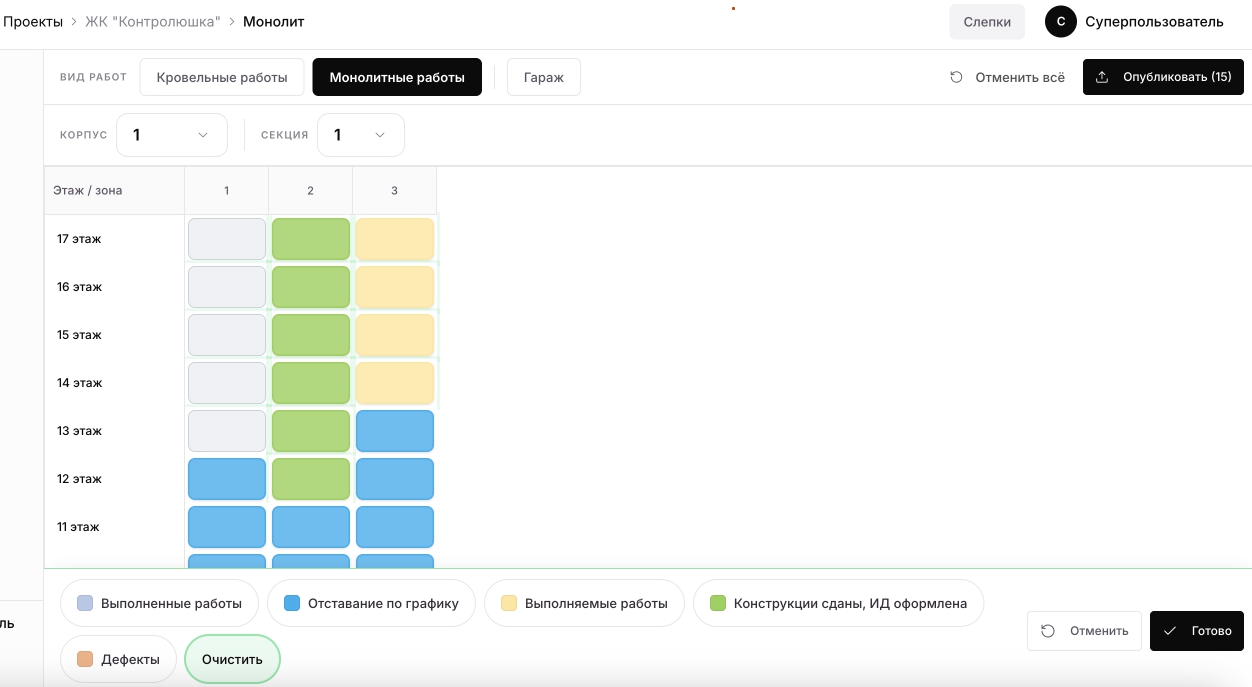Click the blue cell 11 этаж zone 1
Viewport: 1252px width, 687px height.
(227, 527)
